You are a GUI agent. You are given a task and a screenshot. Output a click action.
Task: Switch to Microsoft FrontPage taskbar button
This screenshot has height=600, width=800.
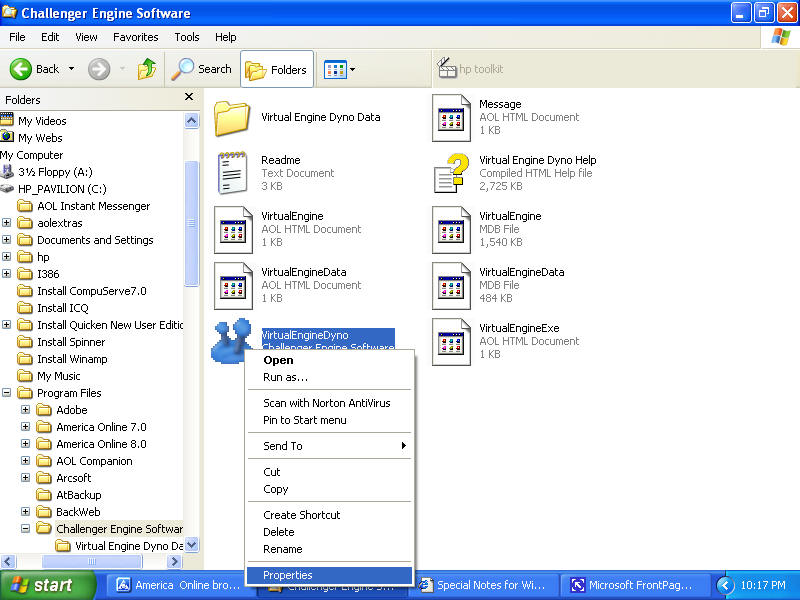coord(634,585)
